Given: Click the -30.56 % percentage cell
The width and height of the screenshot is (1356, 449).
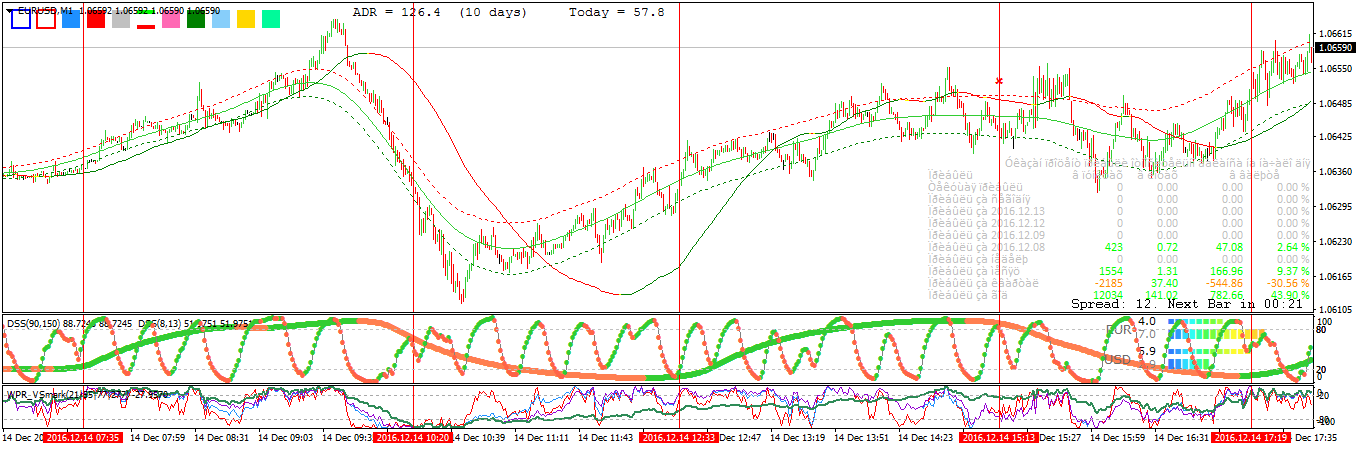Looking at the screenshot, I should (x=1287, y=283).
